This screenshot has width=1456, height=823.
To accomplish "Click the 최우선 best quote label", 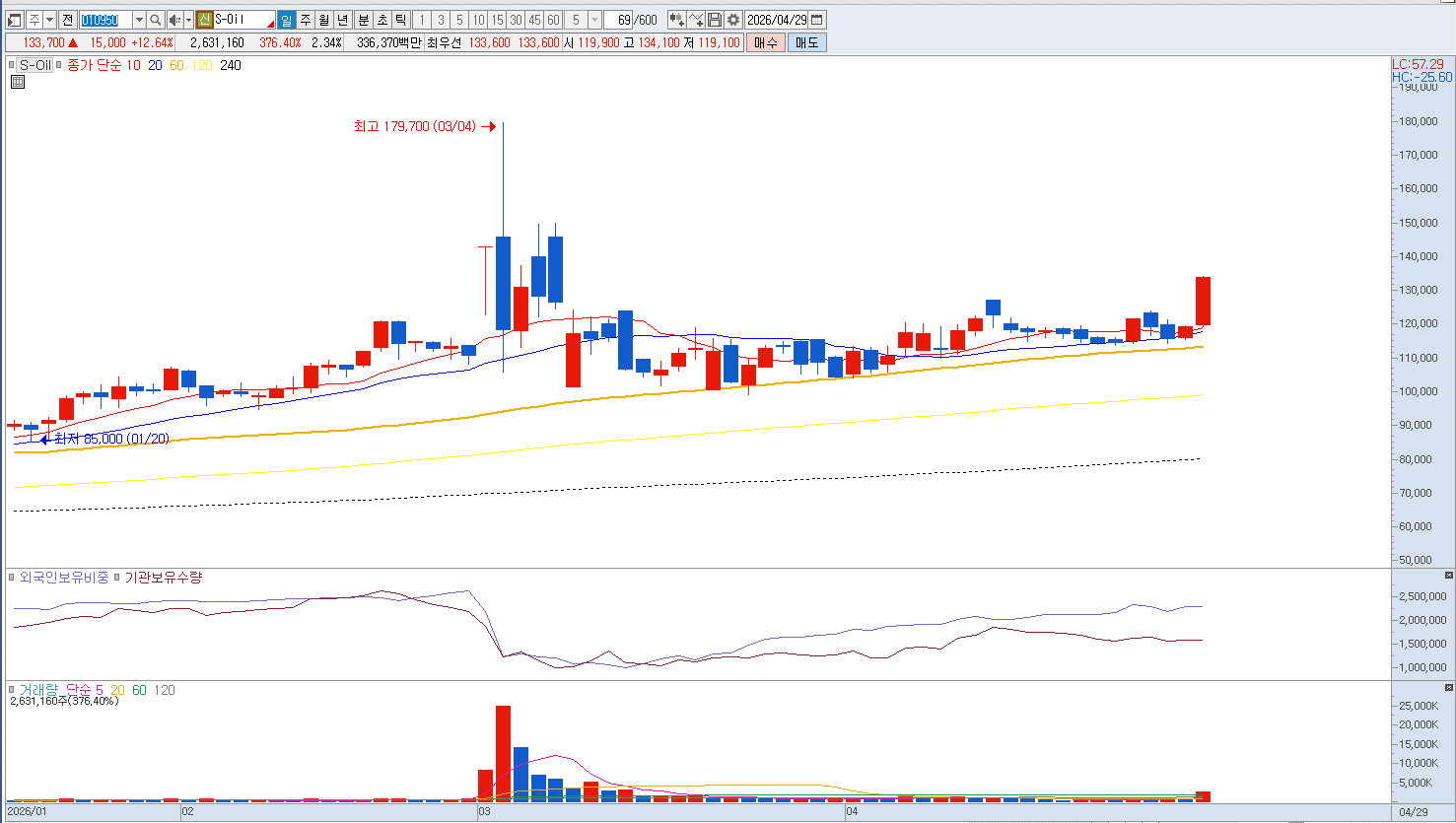I will point(445,42).
